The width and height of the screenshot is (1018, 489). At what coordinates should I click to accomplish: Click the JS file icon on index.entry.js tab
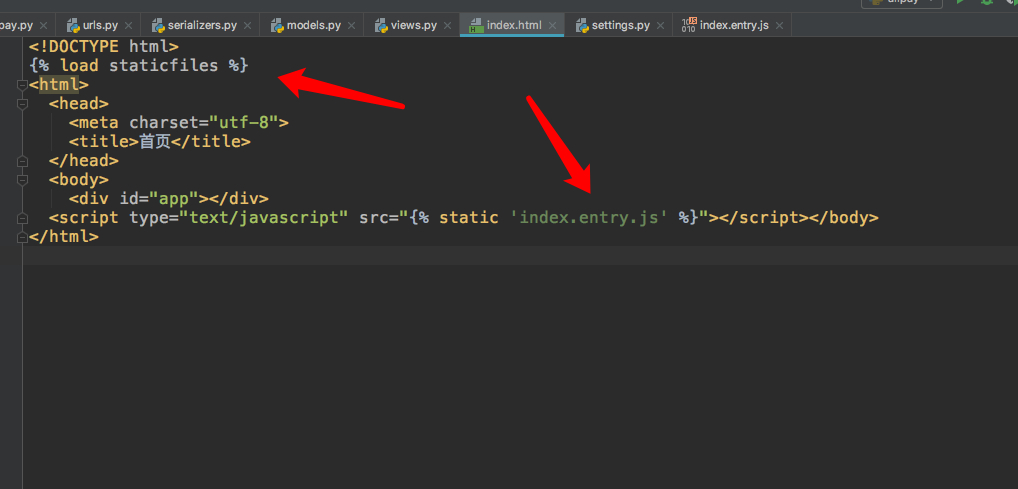[689, 26]
